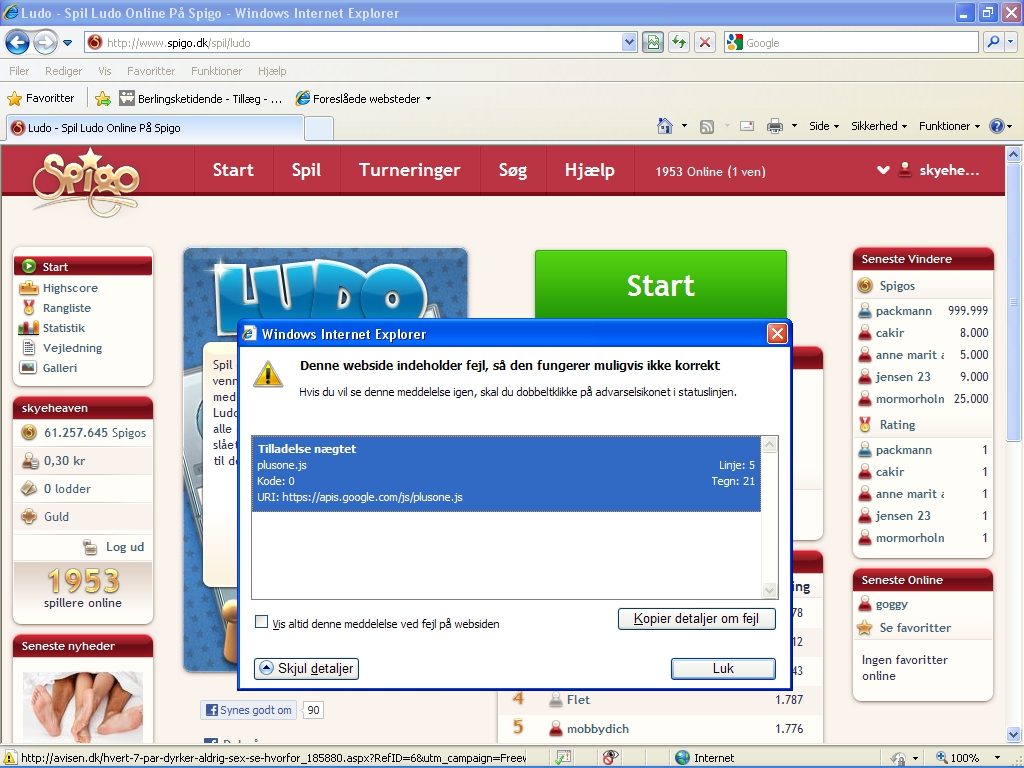Click the Luk button in dialog
Image resolution: width=1024 pixels, height=768 pixels.
(723, 668)
